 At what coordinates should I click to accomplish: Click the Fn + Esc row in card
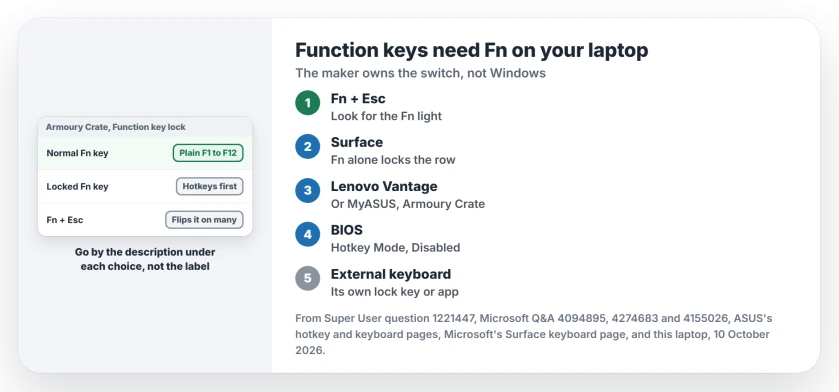pos(145,220)
